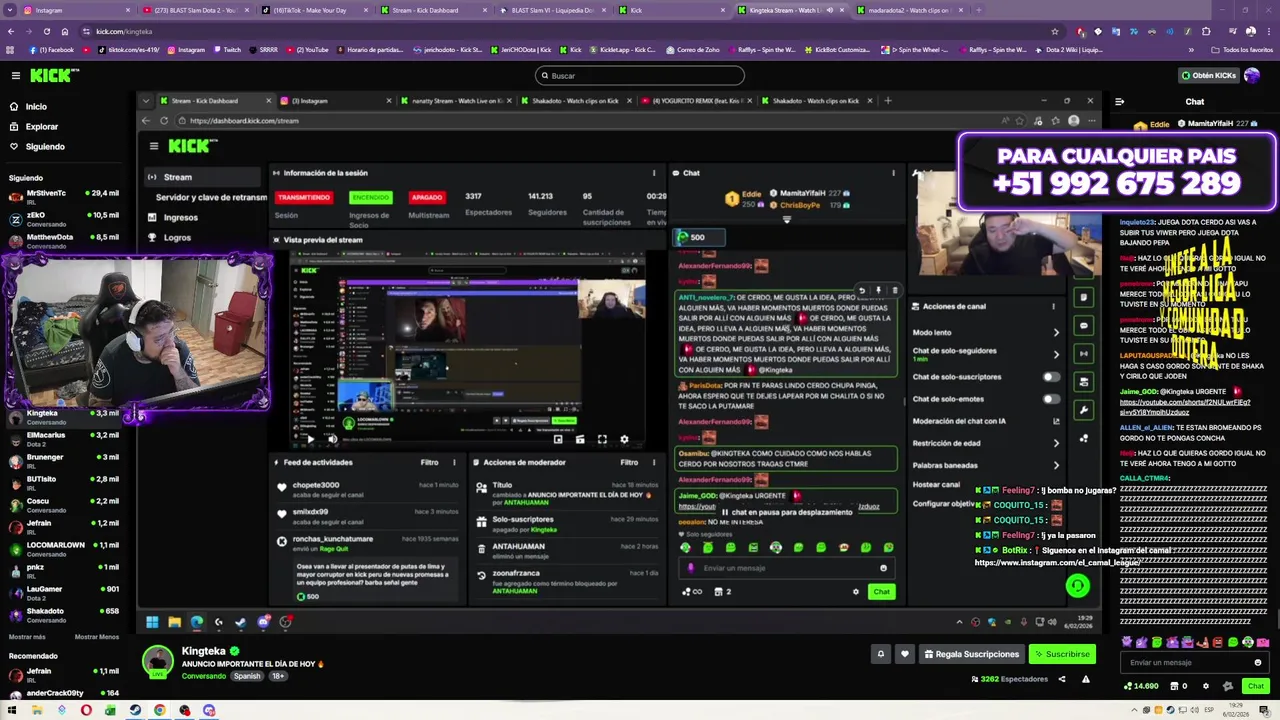
Task: Click the Spanish language tag
Action: [247, 676]
